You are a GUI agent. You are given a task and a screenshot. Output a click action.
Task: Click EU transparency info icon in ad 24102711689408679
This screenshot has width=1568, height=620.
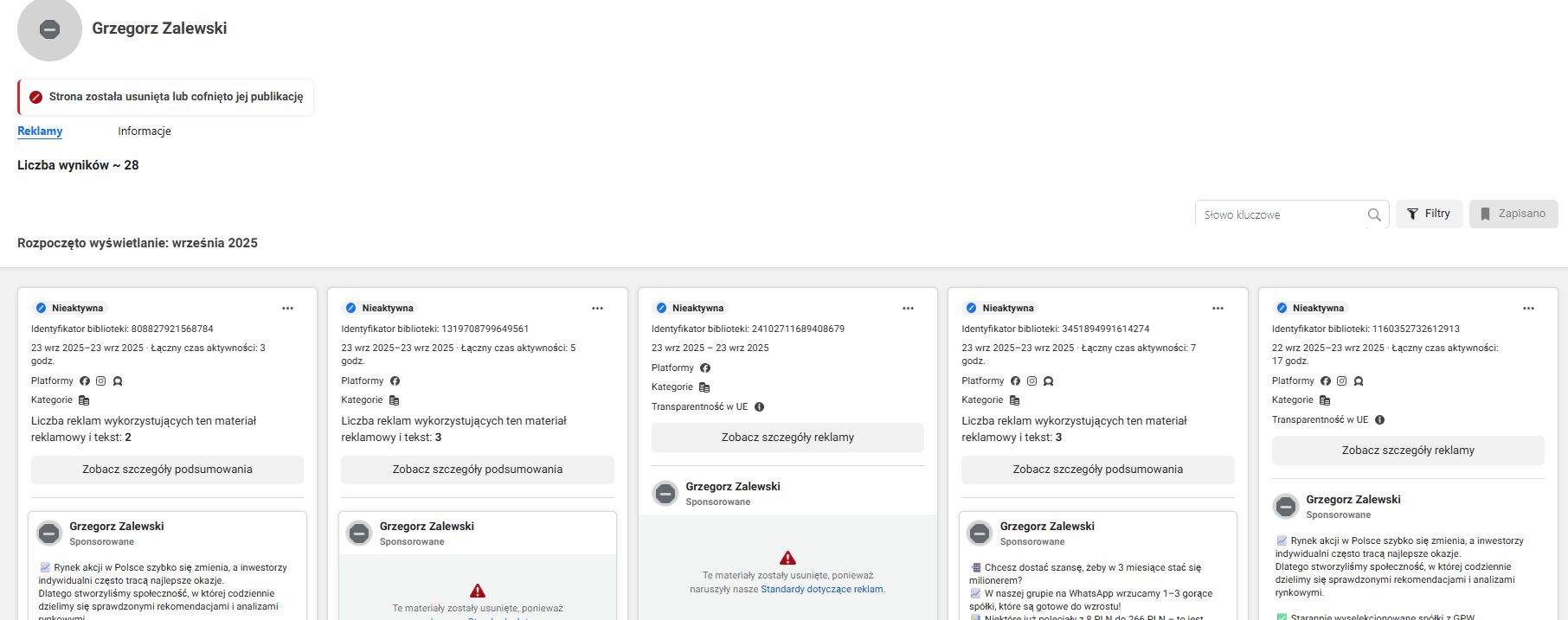click(x=759, y=406)
